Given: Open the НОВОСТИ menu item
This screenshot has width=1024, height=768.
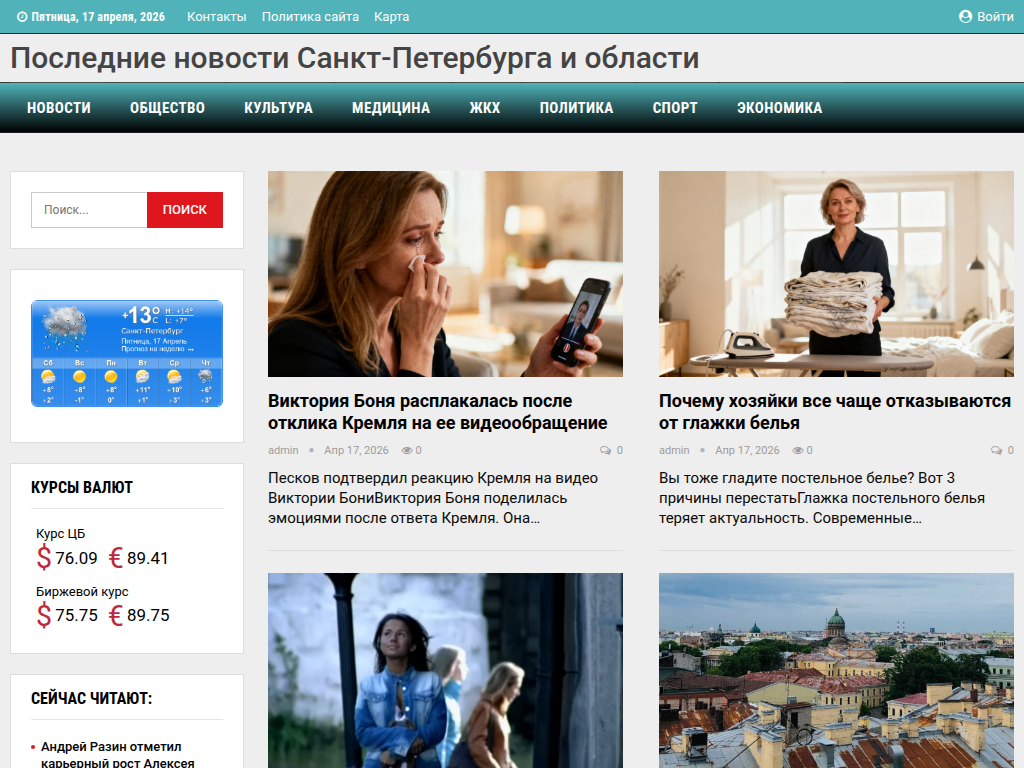Looking at the screenshot, I should tap(58, 107).
